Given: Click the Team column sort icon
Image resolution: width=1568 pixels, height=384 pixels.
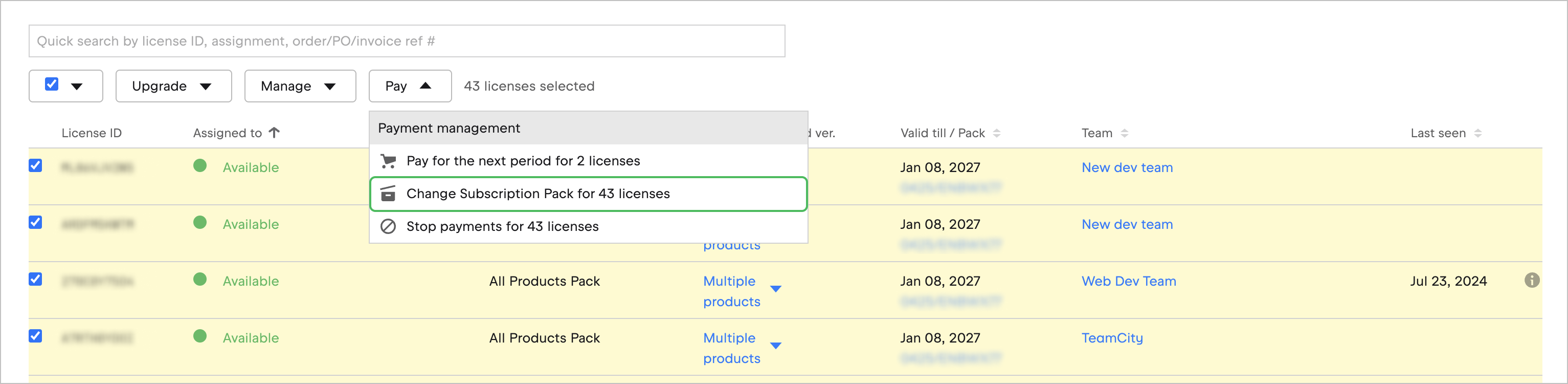Looking at the screenshot, I should pyautogui.click(x=1124, y=134).
